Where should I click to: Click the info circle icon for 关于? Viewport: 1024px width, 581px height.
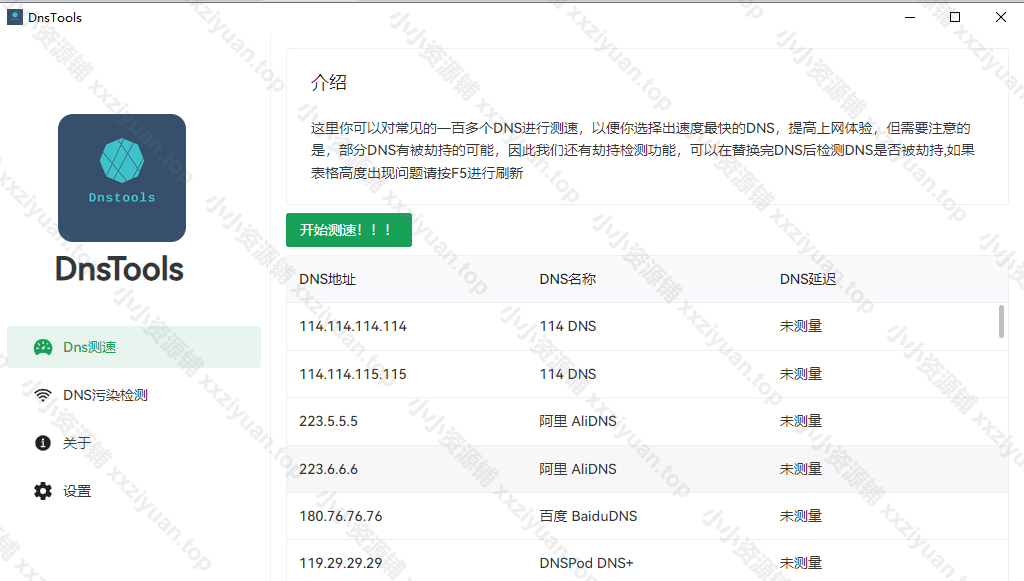click(43, 443)
